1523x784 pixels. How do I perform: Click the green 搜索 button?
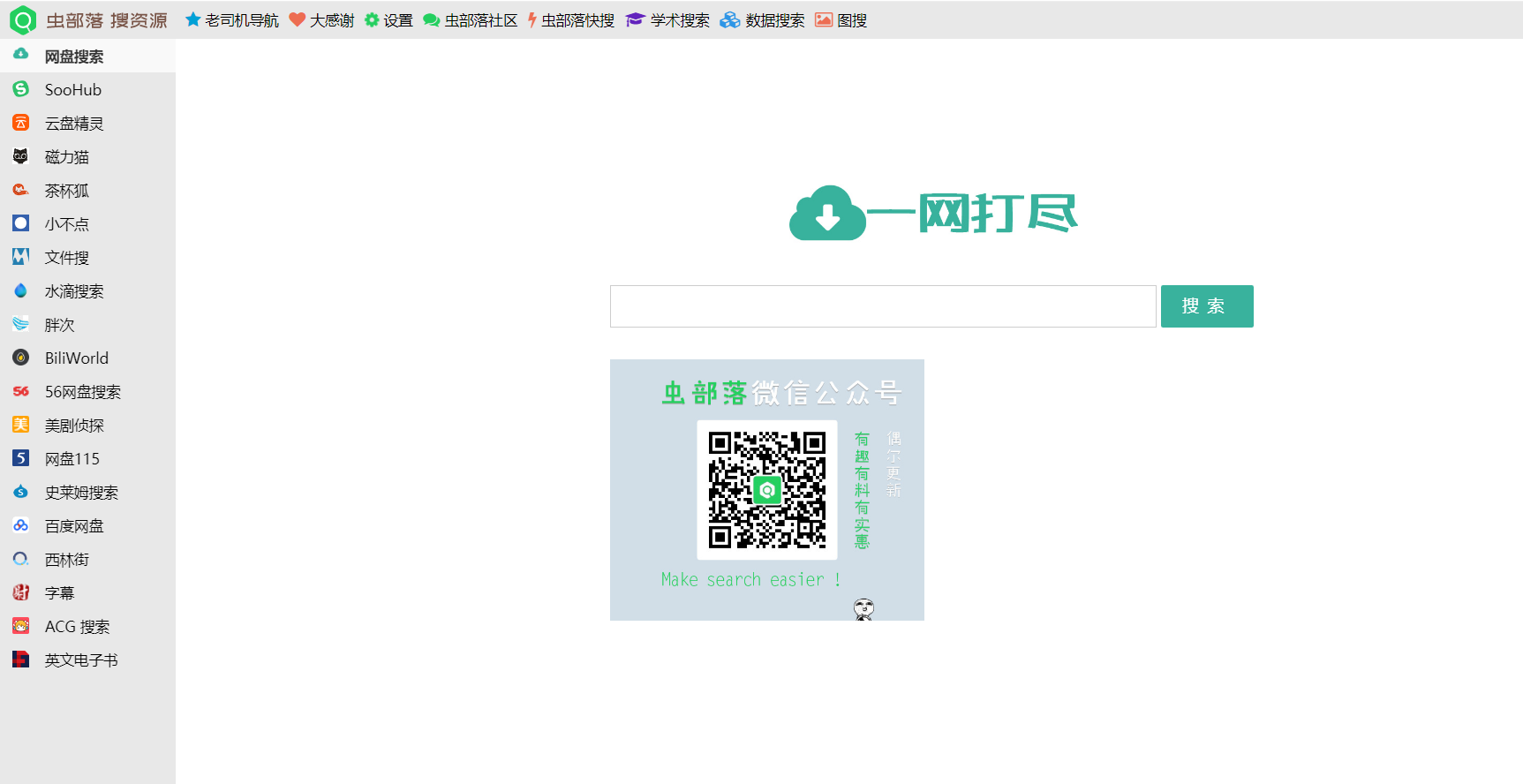pos(1207,306)
